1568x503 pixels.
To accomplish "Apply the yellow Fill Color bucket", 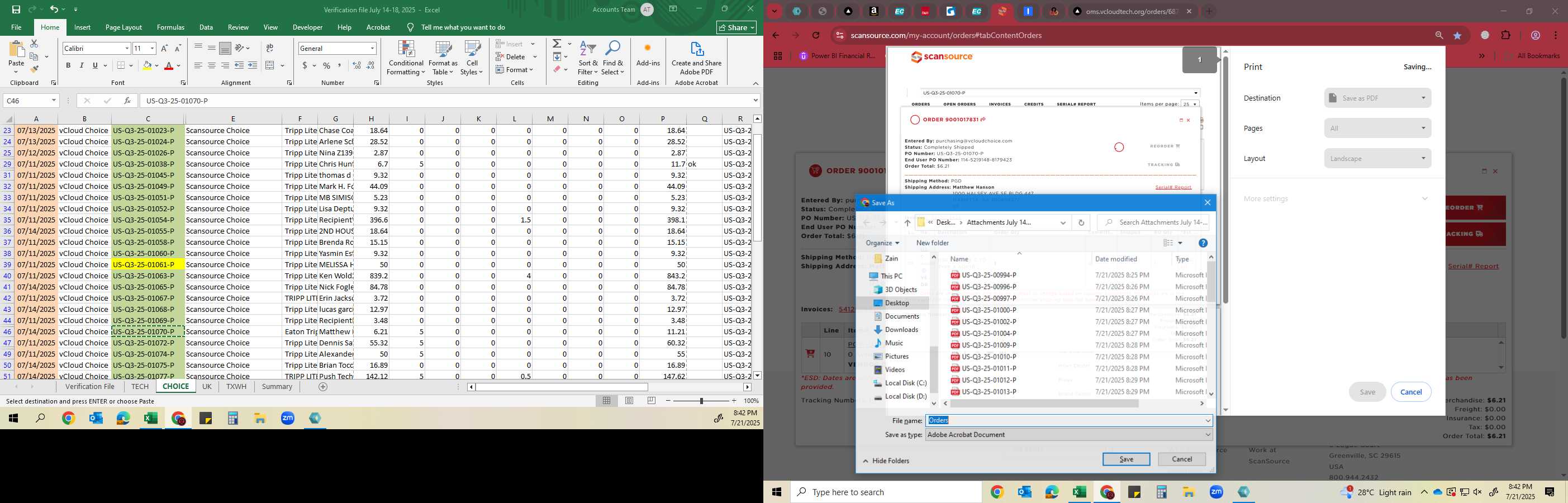I will tap(147, 65).
